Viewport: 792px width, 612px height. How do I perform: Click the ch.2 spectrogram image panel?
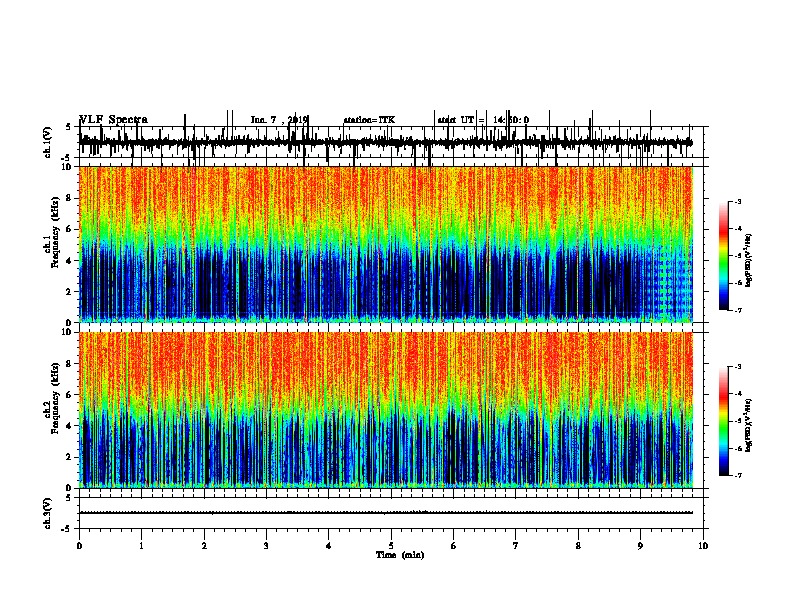[386, 410]
